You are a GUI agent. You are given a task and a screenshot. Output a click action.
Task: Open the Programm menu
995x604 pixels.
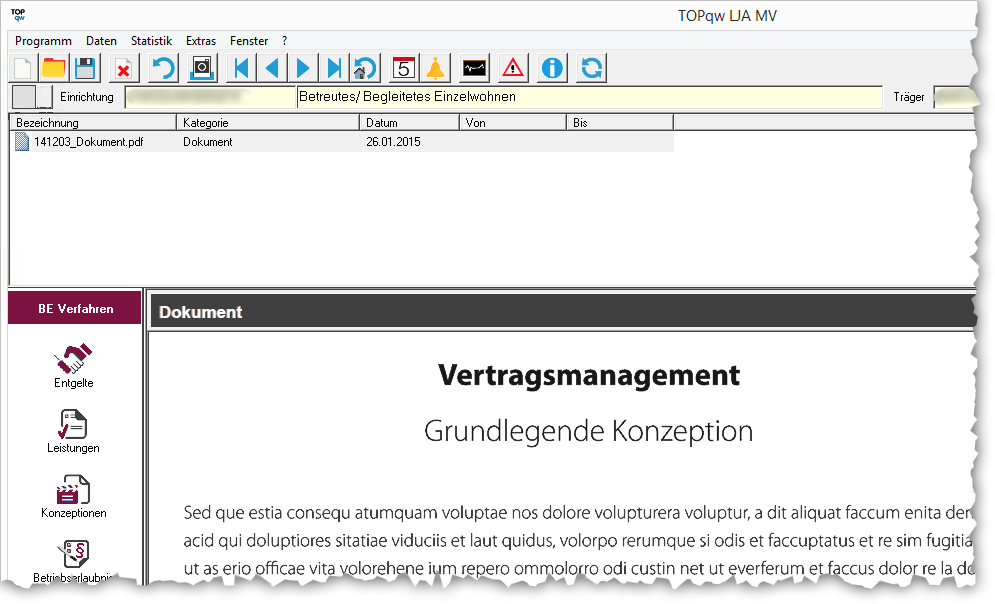click(43, 41)
